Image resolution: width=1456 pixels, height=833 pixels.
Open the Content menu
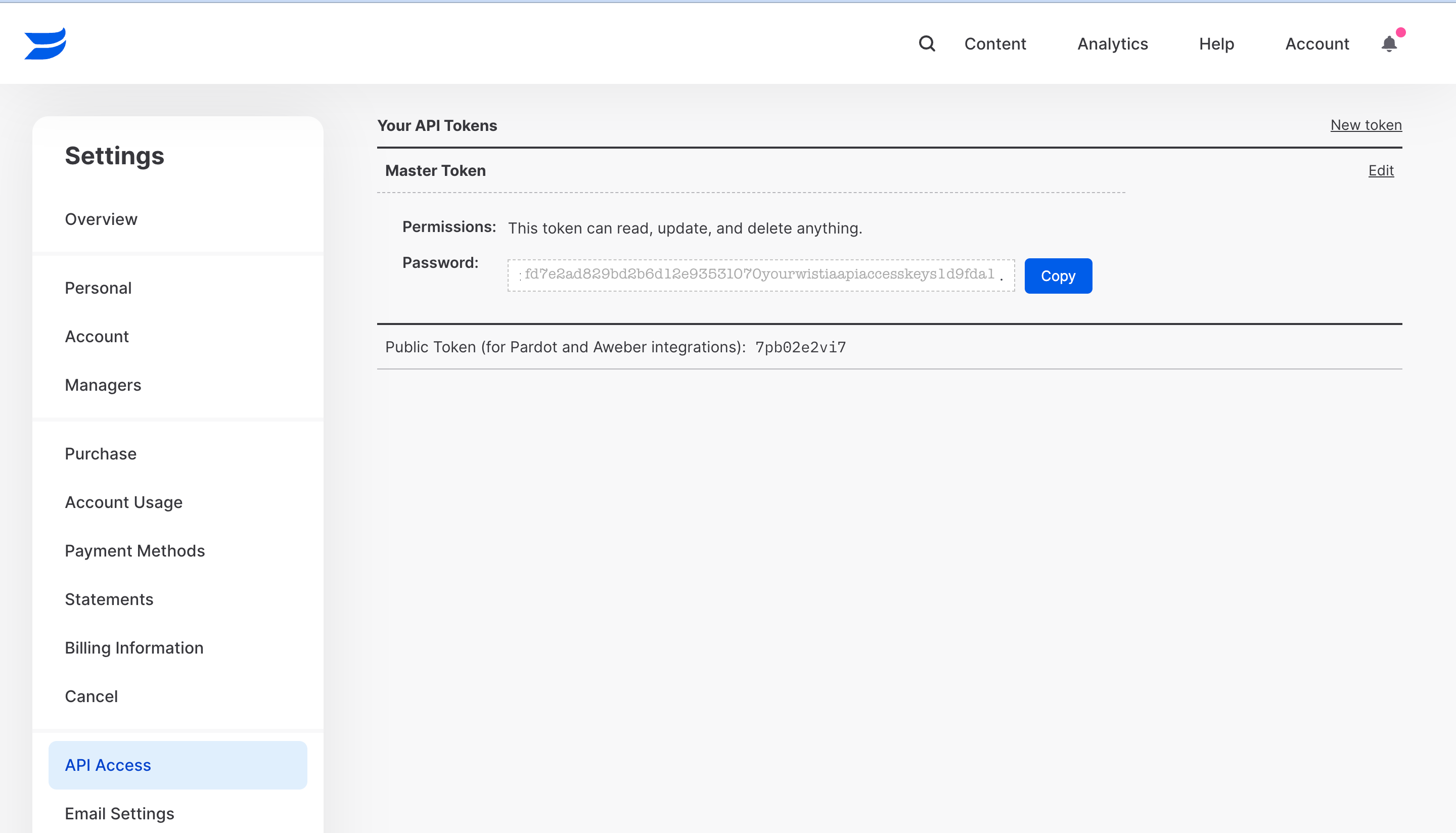995,44
